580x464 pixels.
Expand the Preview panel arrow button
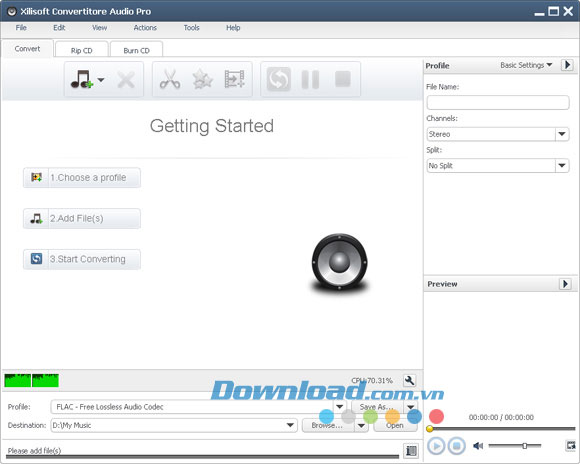[x=565, y=284]
